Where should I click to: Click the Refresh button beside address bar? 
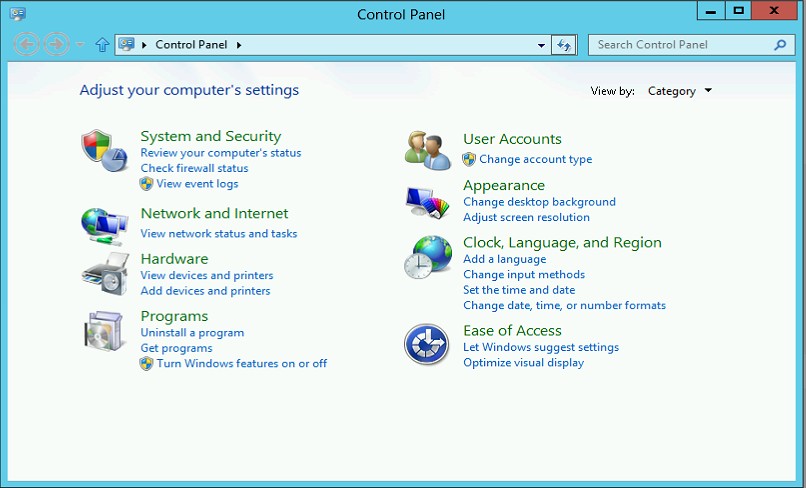tap(564, 45)
